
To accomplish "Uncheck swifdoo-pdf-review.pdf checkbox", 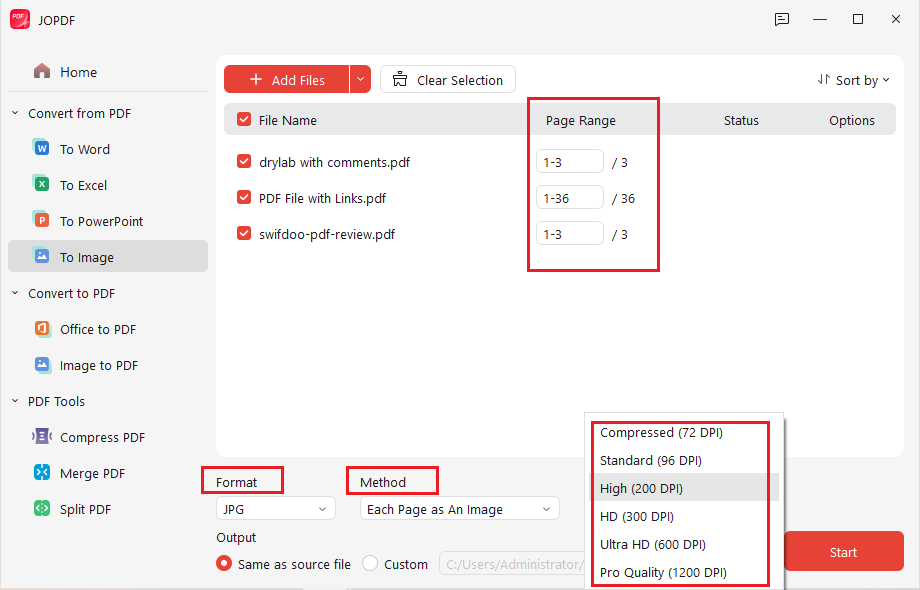I will (x=244, y=233).
